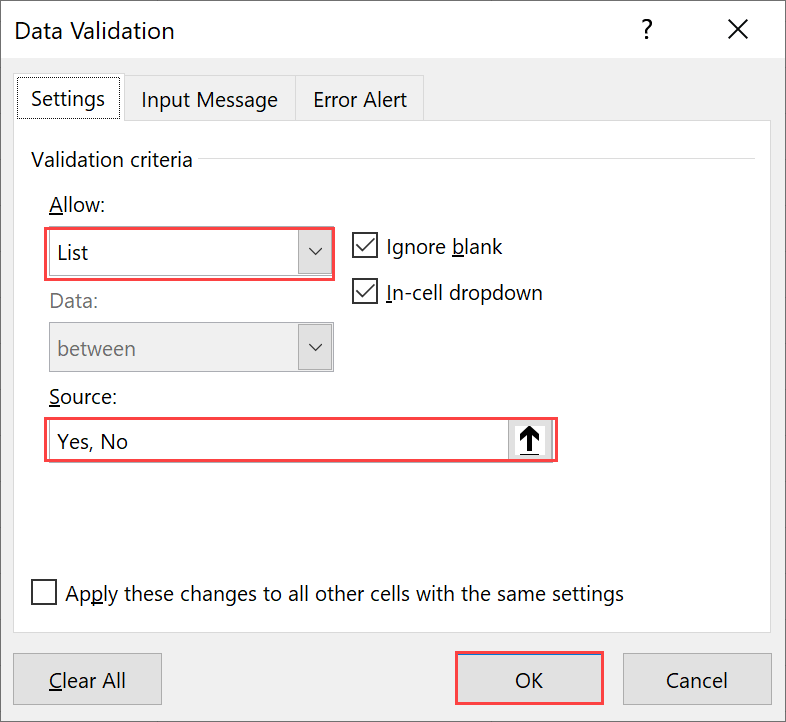This screenshot has width=786, height=722.
Task: Click into the Source field containing Yes, No
Action: pyautogui.click(x=279, y=440)
